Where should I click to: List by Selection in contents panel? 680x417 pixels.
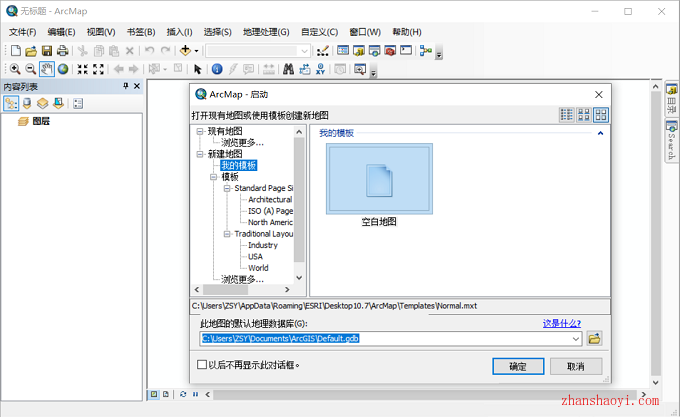click(58, 103)
